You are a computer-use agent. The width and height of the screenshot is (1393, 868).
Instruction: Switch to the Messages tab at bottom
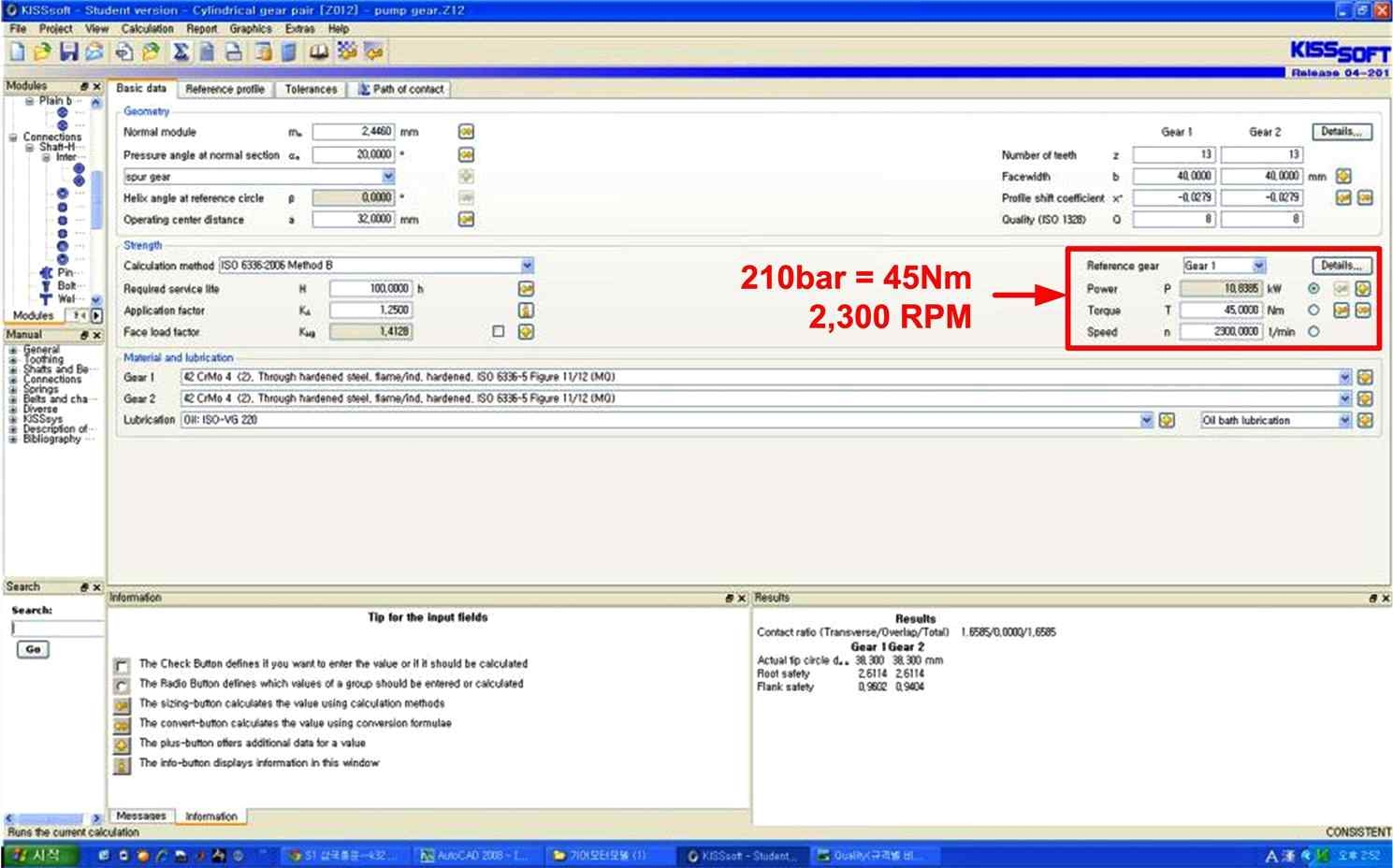tap(140, 816)
